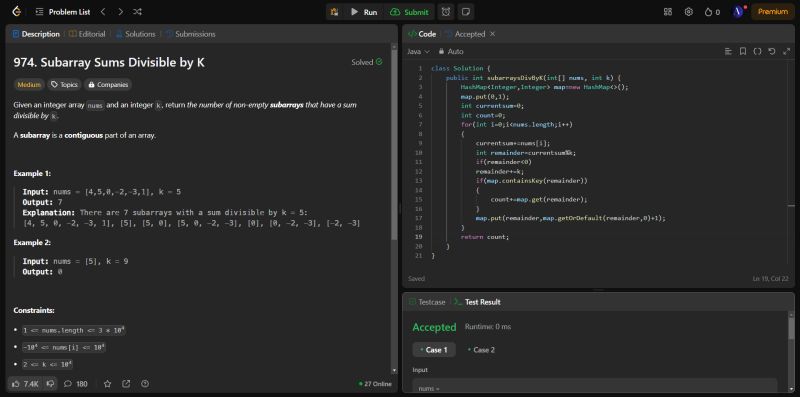
Task: Open the layout manager icon
Action: click(x=667, y=12)
